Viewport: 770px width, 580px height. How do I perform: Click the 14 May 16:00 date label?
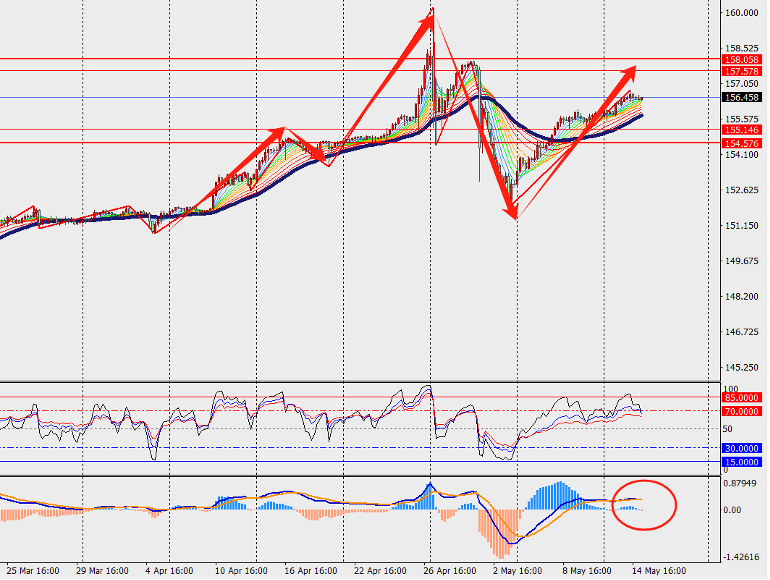pos(659,571)
